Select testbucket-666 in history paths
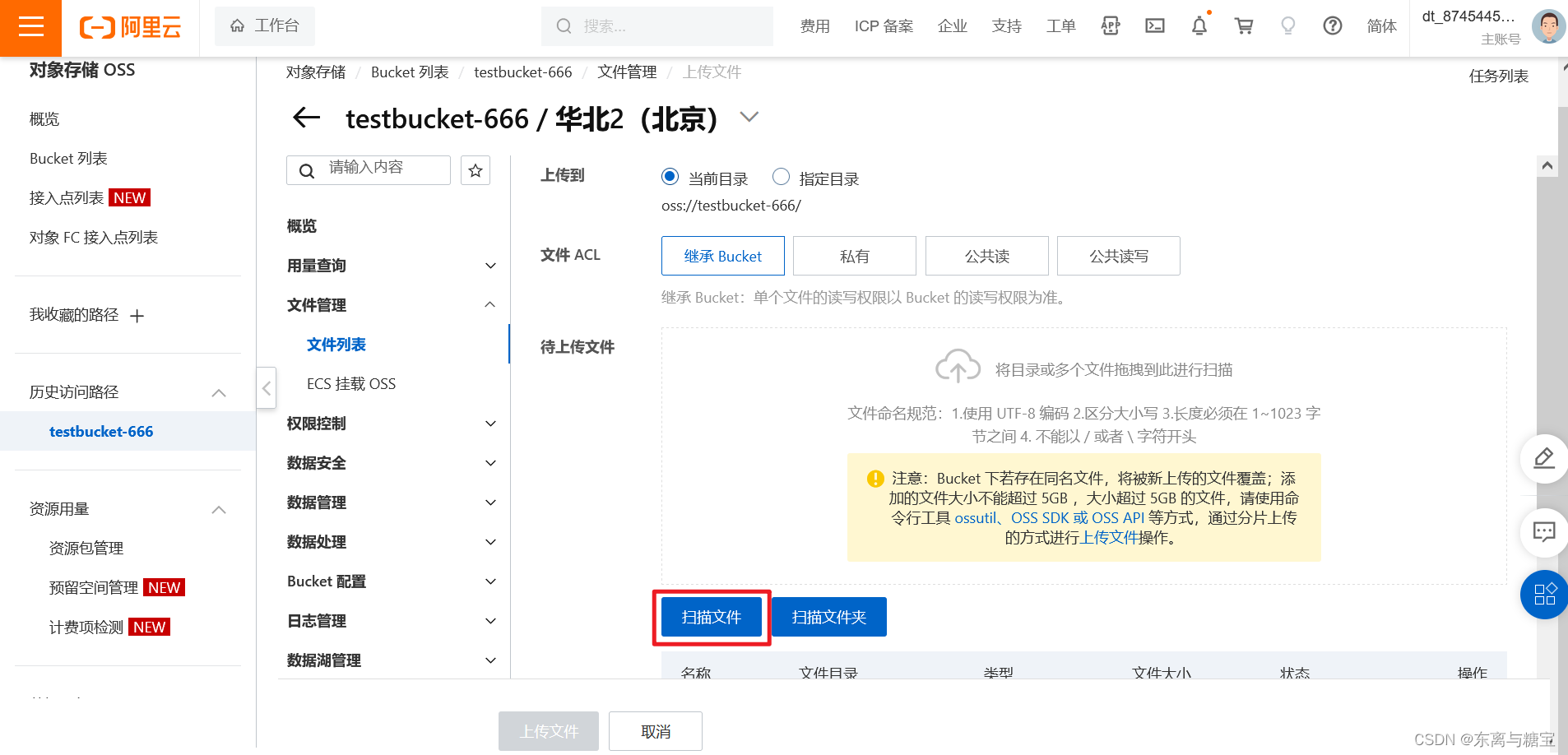The width and height of the screenshot is (1568, 755). point(101,432)
